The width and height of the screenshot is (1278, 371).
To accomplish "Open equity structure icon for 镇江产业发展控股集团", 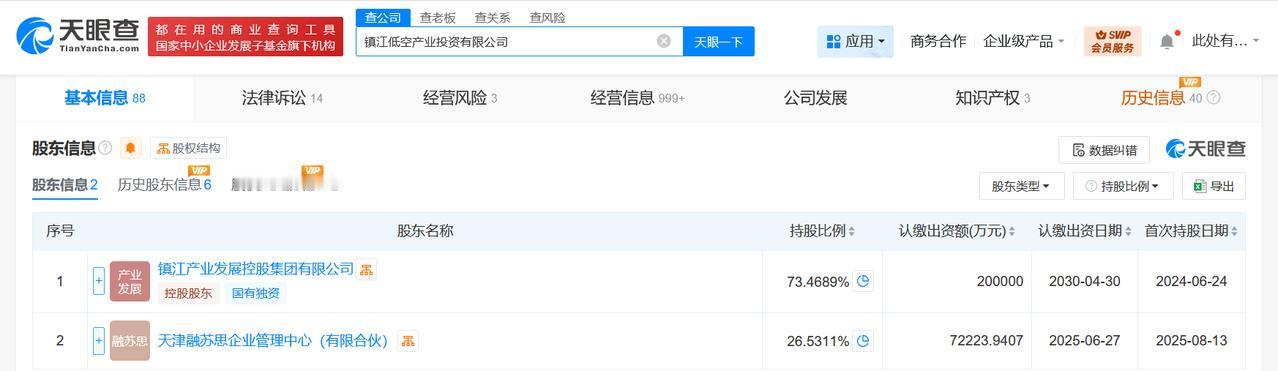I will tap(367, 270).
